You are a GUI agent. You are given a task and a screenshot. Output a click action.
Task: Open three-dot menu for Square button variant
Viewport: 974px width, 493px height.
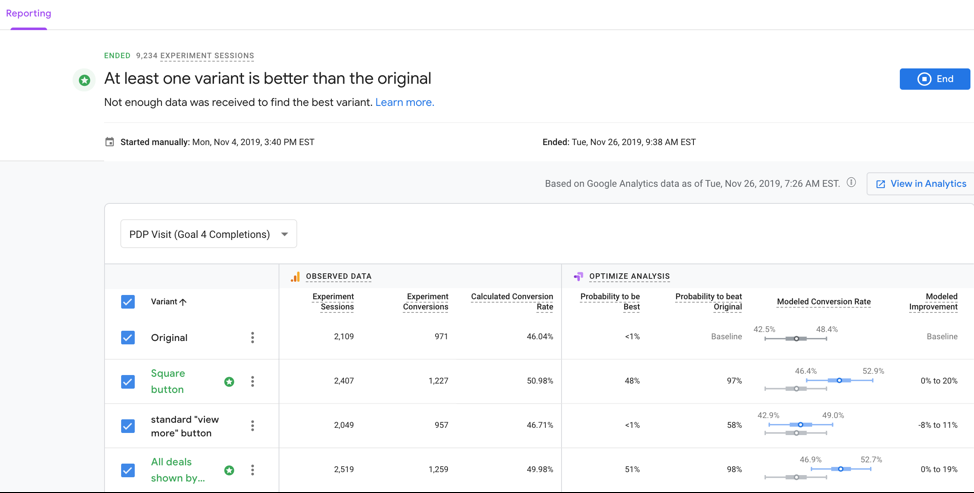coord(252,381)
